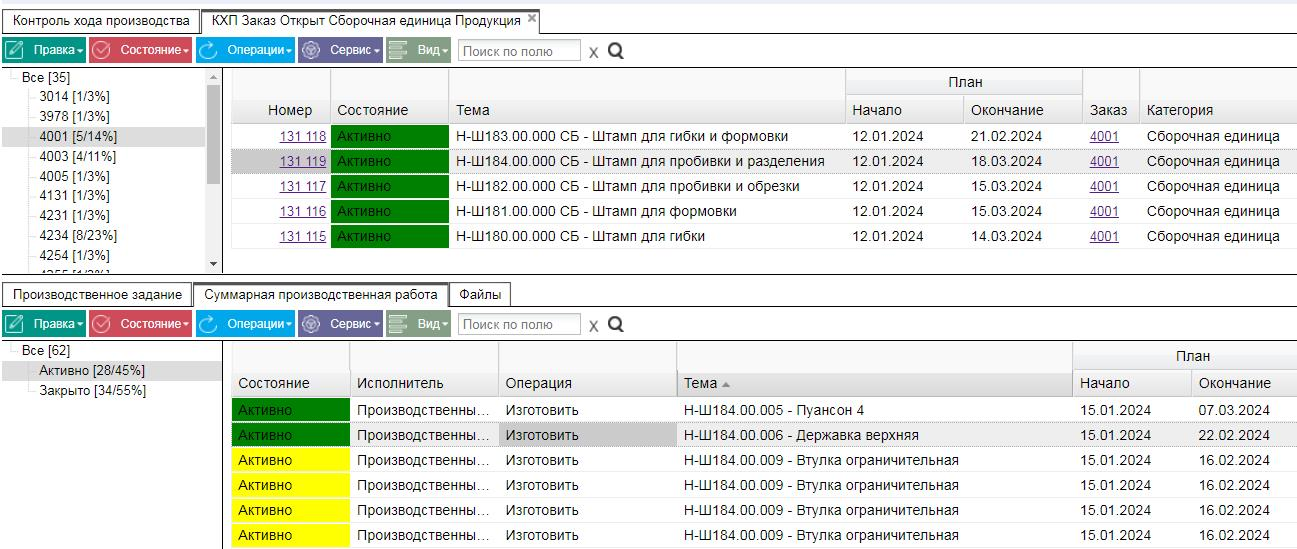
Task: Switch to the Контроль хода производства tab
Action: (x=101, y=20)
